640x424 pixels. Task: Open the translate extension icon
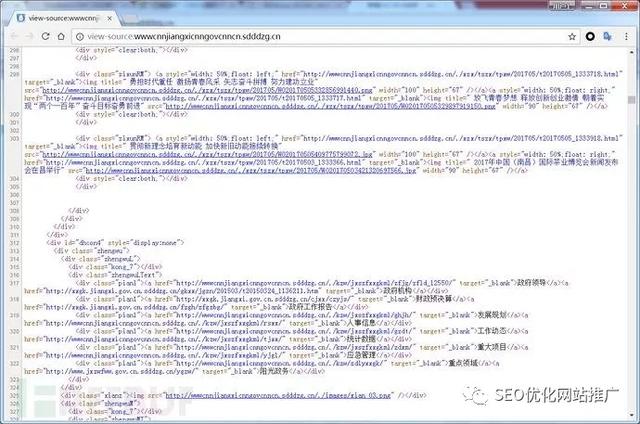[607, 36]
